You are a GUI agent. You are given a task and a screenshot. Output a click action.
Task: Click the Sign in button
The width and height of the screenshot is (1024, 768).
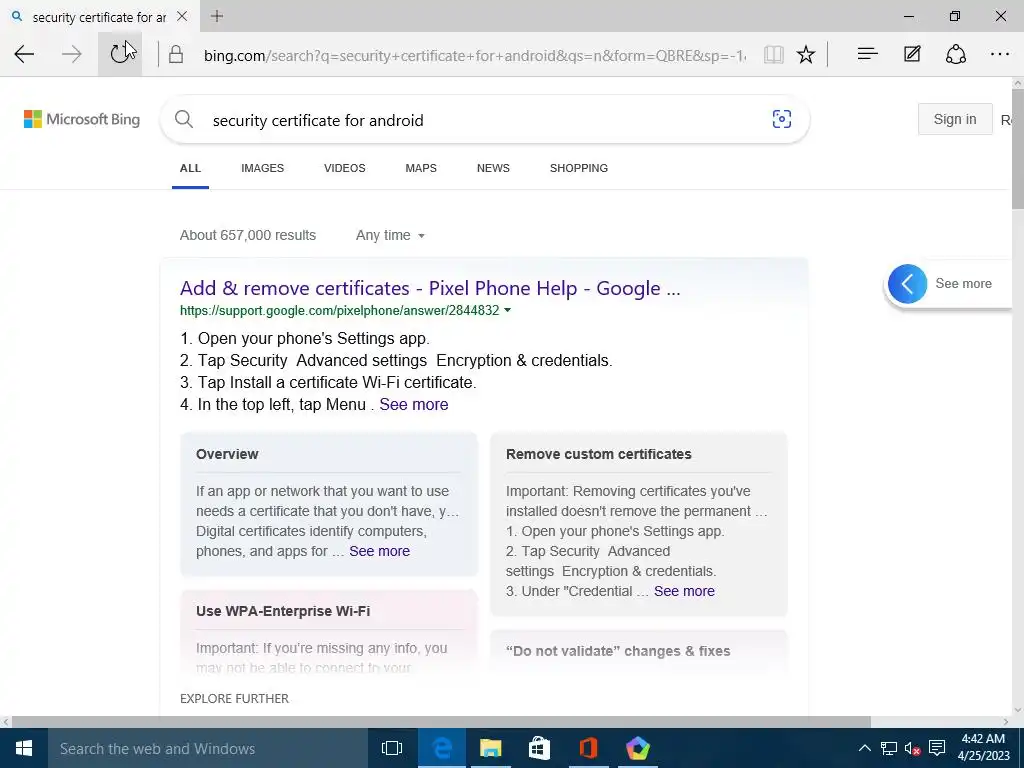pos(955,119)
